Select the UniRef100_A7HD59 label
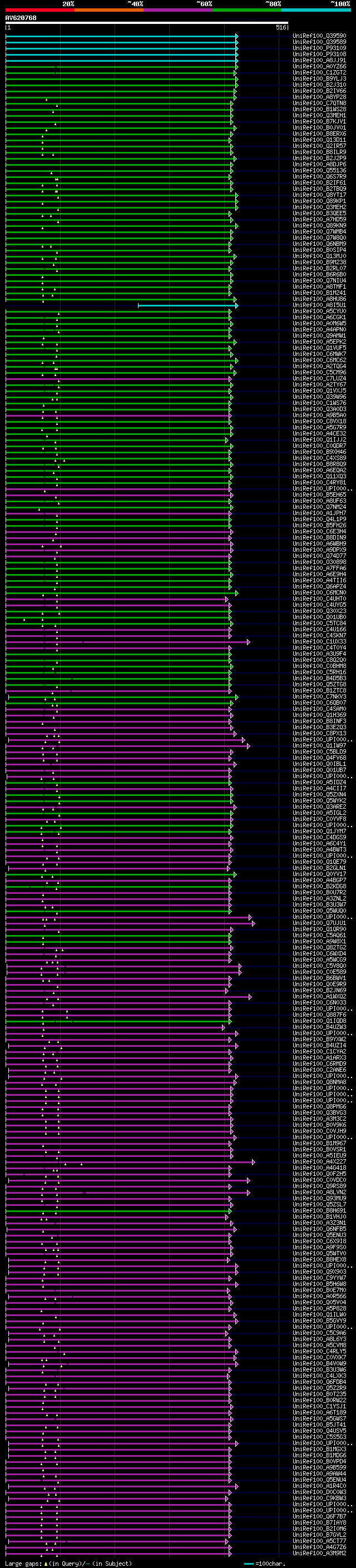 click(319, 219)
